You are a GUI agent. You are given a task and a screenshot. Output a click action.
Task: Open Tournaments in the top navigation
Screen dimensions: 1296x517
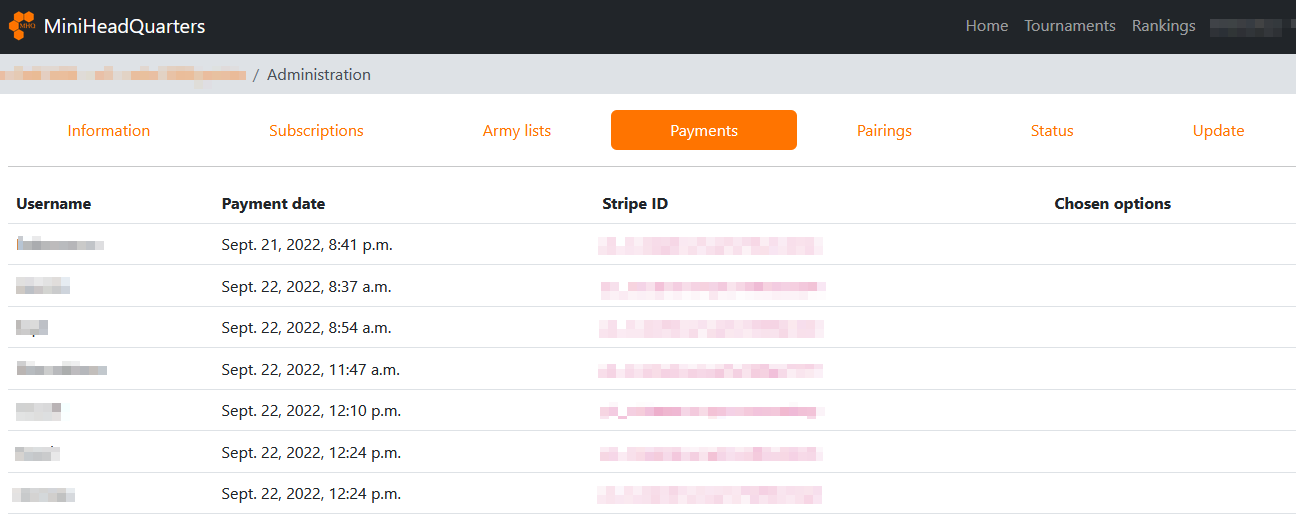coord(1069,26)
